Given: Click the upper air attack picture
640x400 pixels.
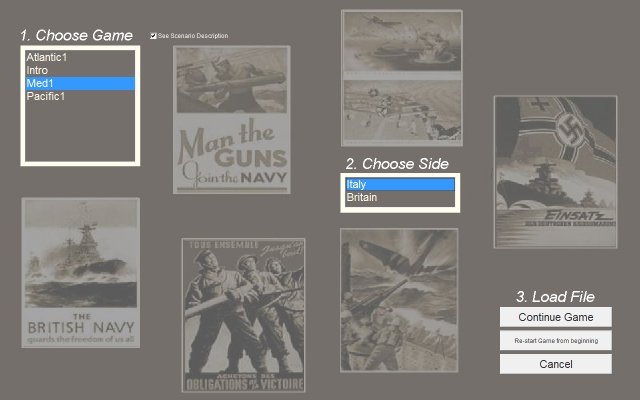Looking at the screenshot, I should (401, 43).
